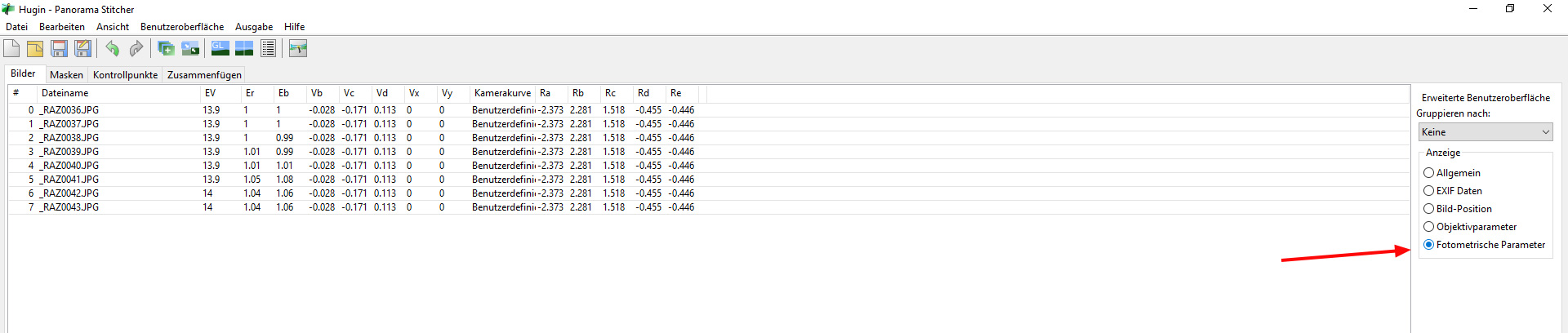The width and height of the screenshot is (1568, 333).
Task: Open a project via the yellow folder icon
Action: click(x=35, y=49)
